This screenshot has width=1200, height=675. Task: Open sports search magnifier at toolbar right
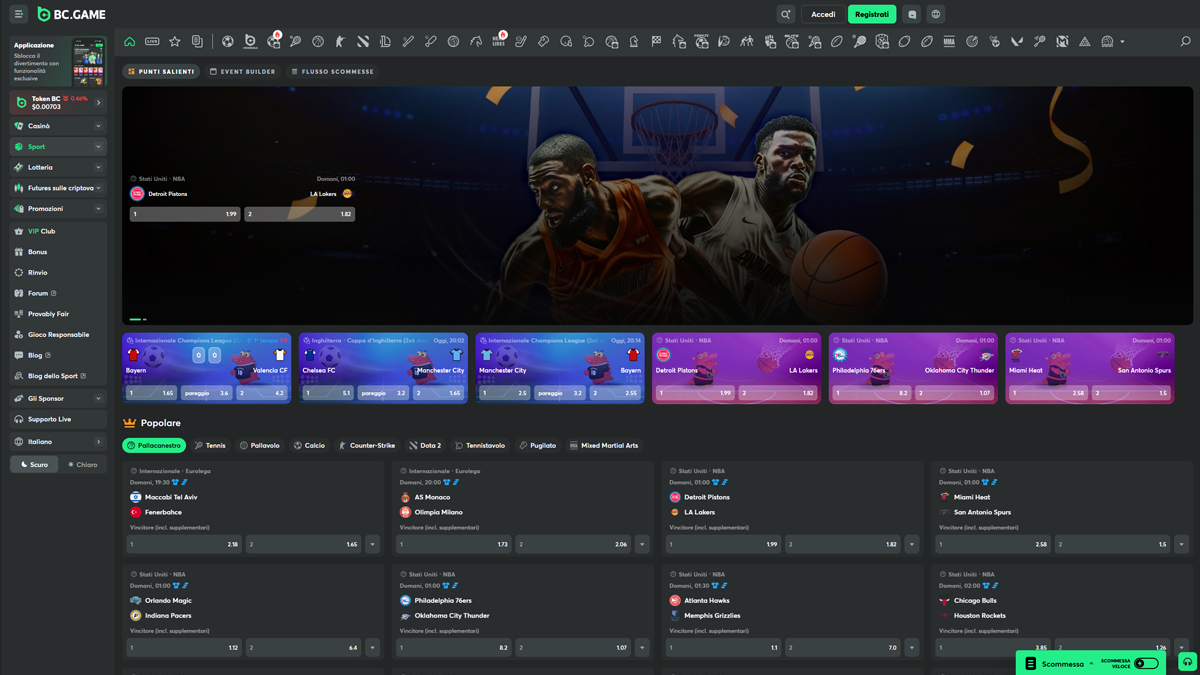(1185, 42)
